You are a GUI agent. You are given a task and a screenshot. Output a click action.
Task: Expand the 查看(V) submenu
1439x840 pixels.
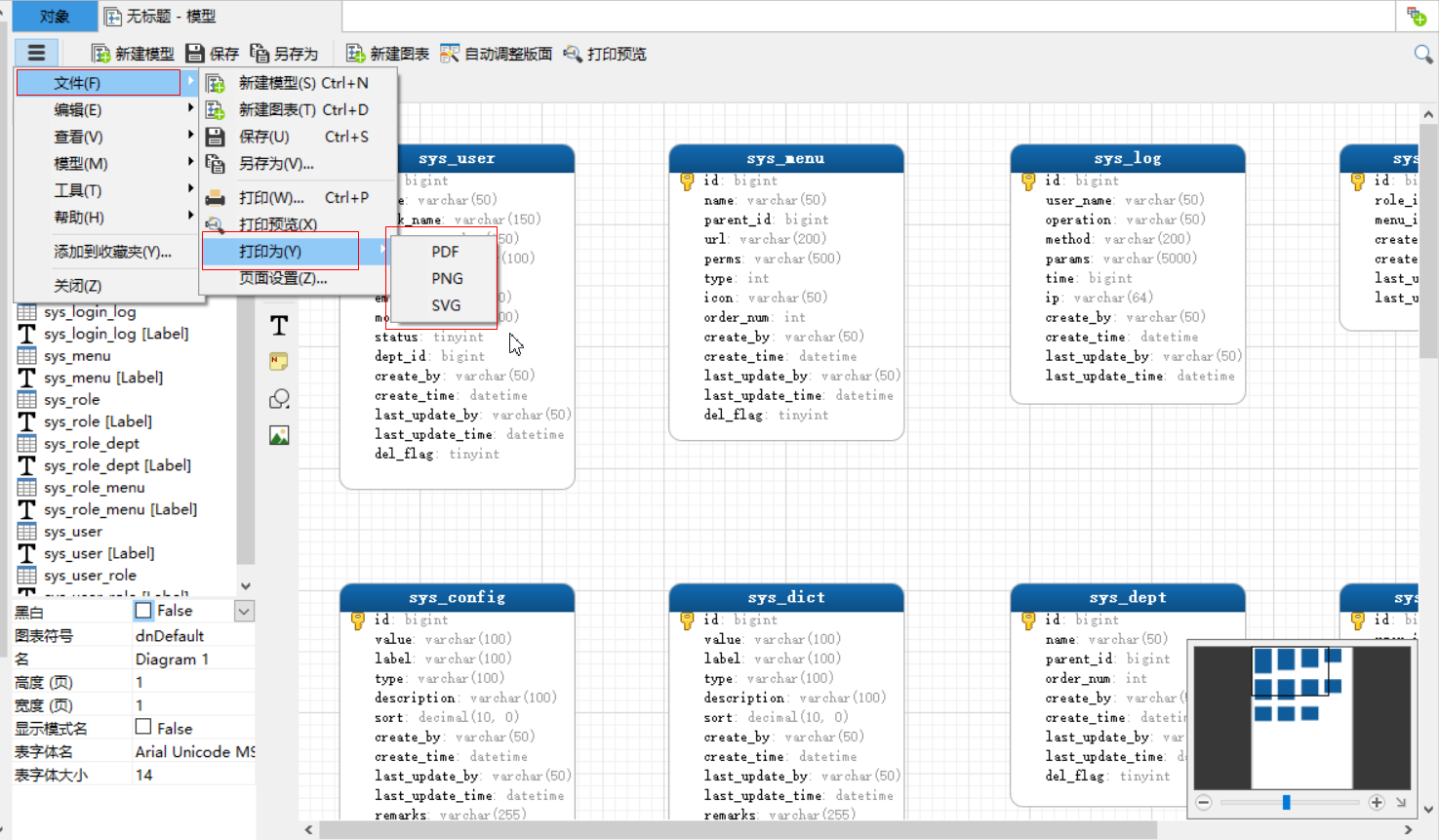[x=107, y=137]
